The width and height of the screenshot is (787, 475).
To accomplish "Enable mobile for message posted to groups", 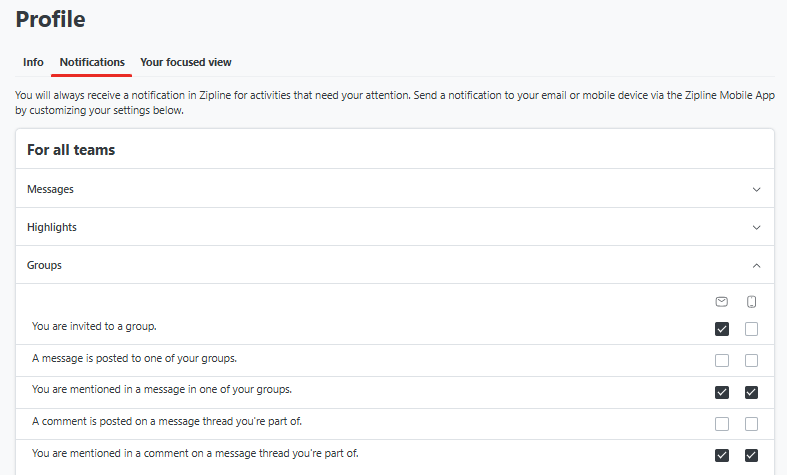I will pyautogui.click(x=751, y=361).
